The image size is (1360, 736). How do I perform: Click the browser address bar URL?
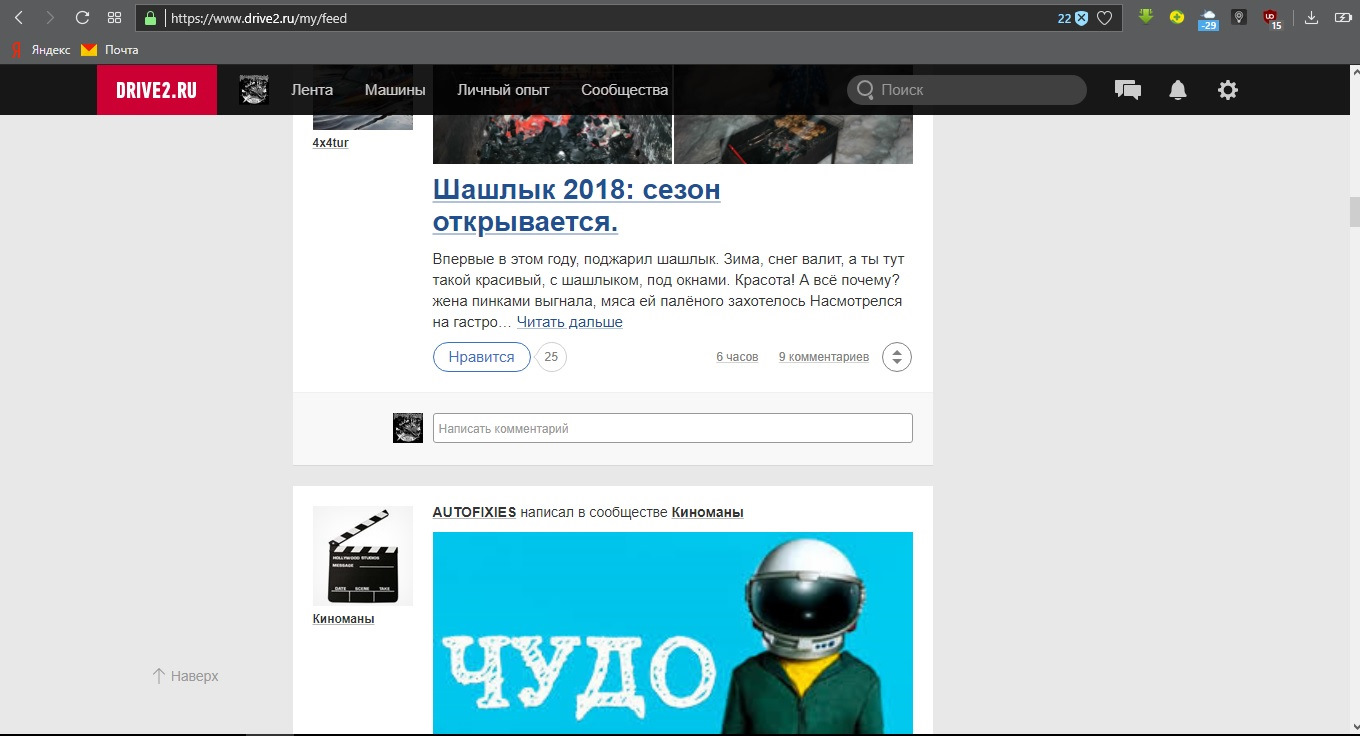click(259, 18)
